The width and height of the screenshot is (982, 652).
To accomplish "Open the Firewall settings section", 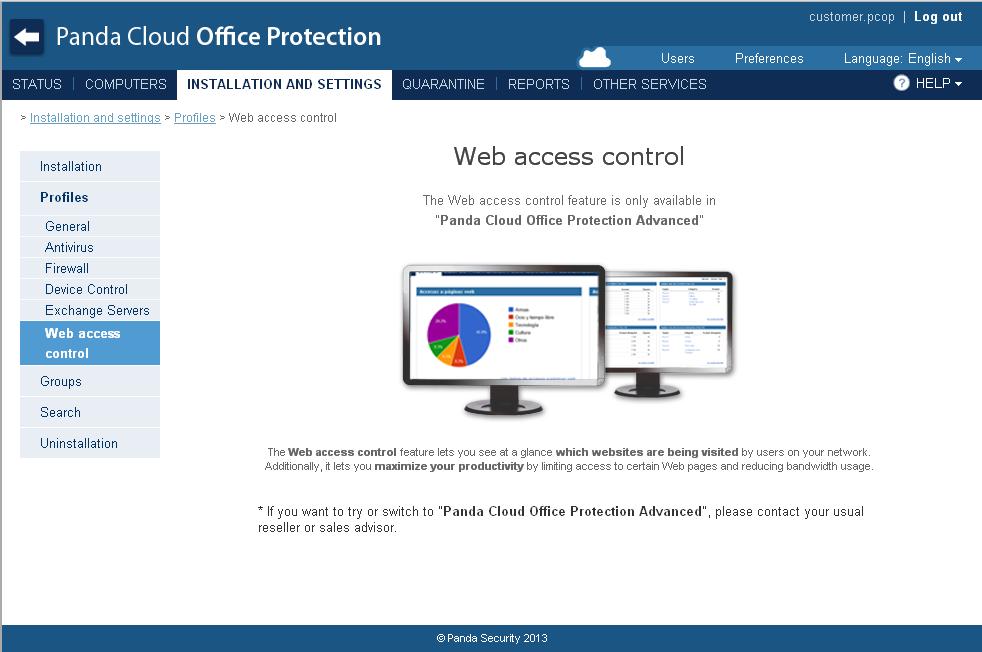I will click(x=64, y=268).
